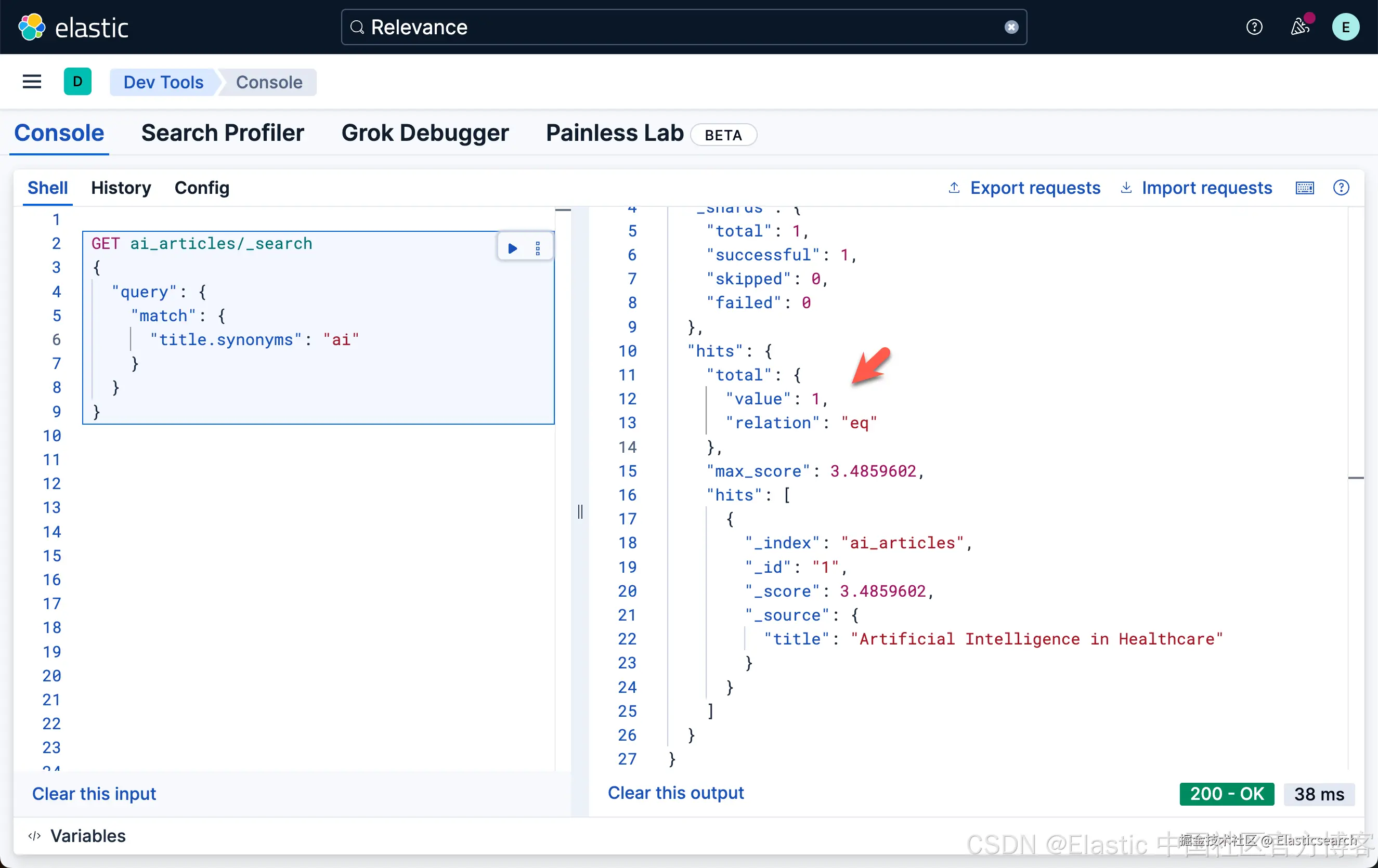Viewport: 1378px width, 868px height.
Task: Open request options three-dot menu
Action: tap(537, 248)
